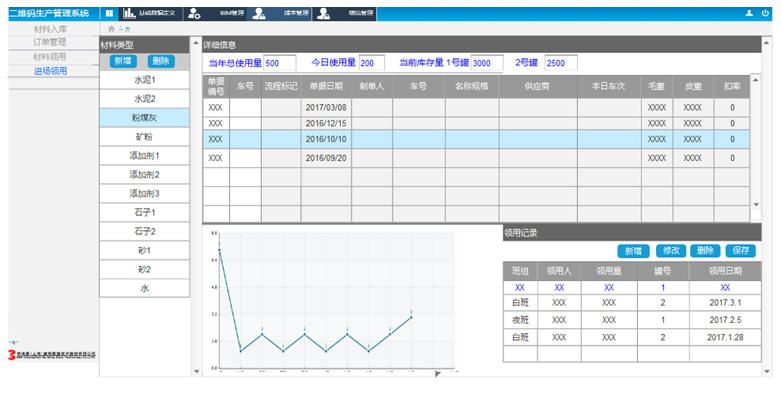Click the 单据日期 column header
782x399 pixels.
click(326, 86)
